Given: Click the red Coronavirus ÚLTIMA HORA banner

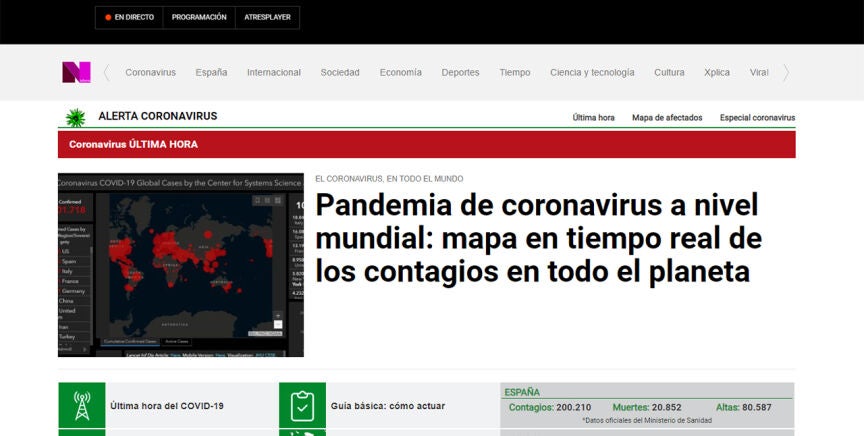Looking at the screenshot, I should [426, 144].
